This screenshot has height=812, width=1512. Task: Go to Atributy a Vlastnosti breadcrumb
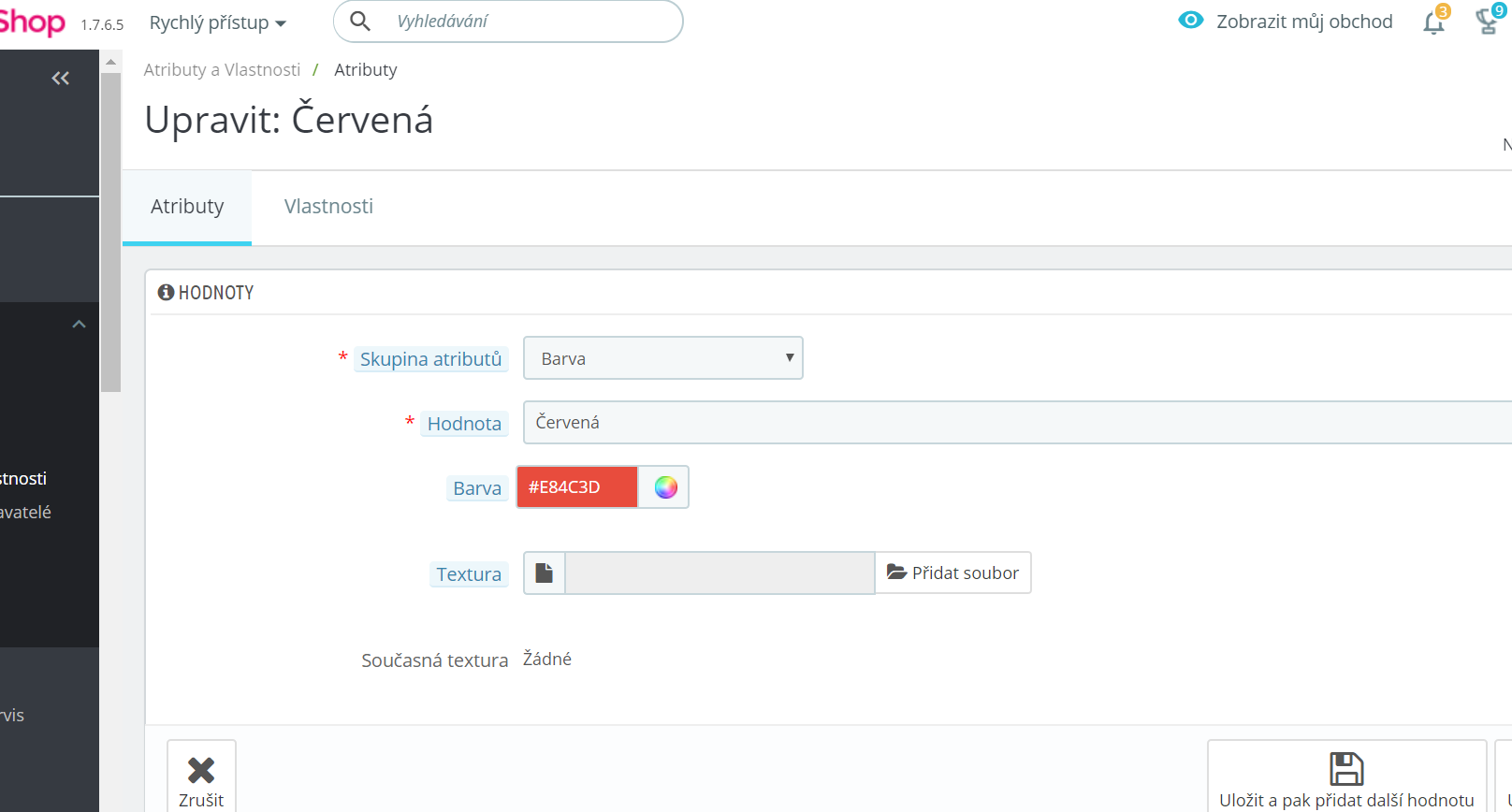(222, 70)
